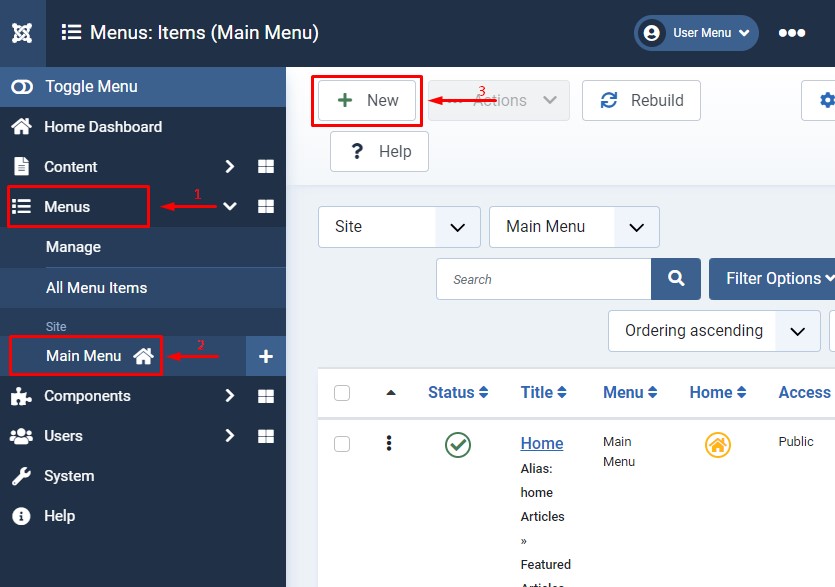Check the select-all checkbox in table header
Screen dimensions: 835x587
(342, 393)
